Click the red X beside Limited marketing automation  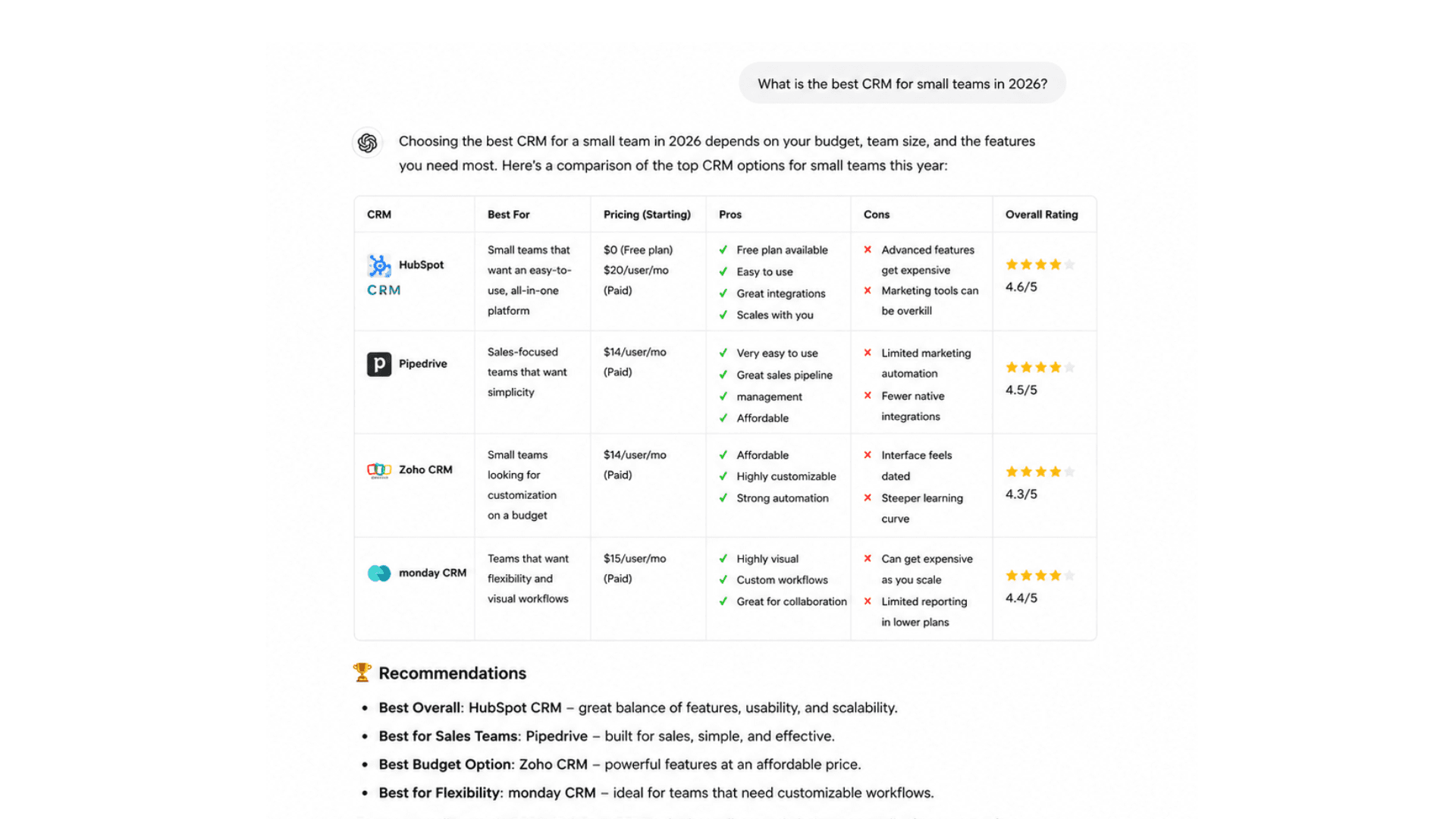(x=868, y=353)
